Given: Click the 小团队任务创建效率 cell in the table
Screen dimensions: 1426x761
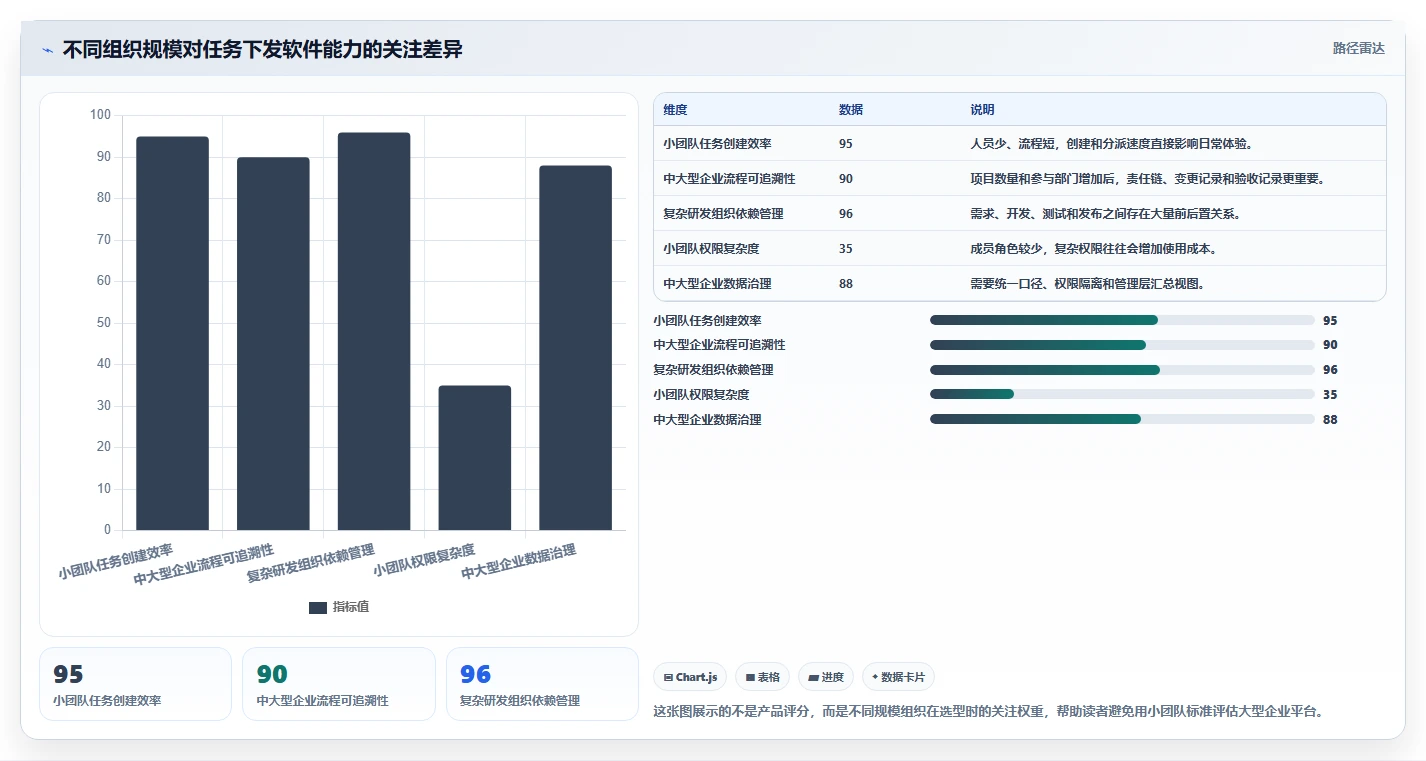Looking at the screenshot, I should 717,144.
